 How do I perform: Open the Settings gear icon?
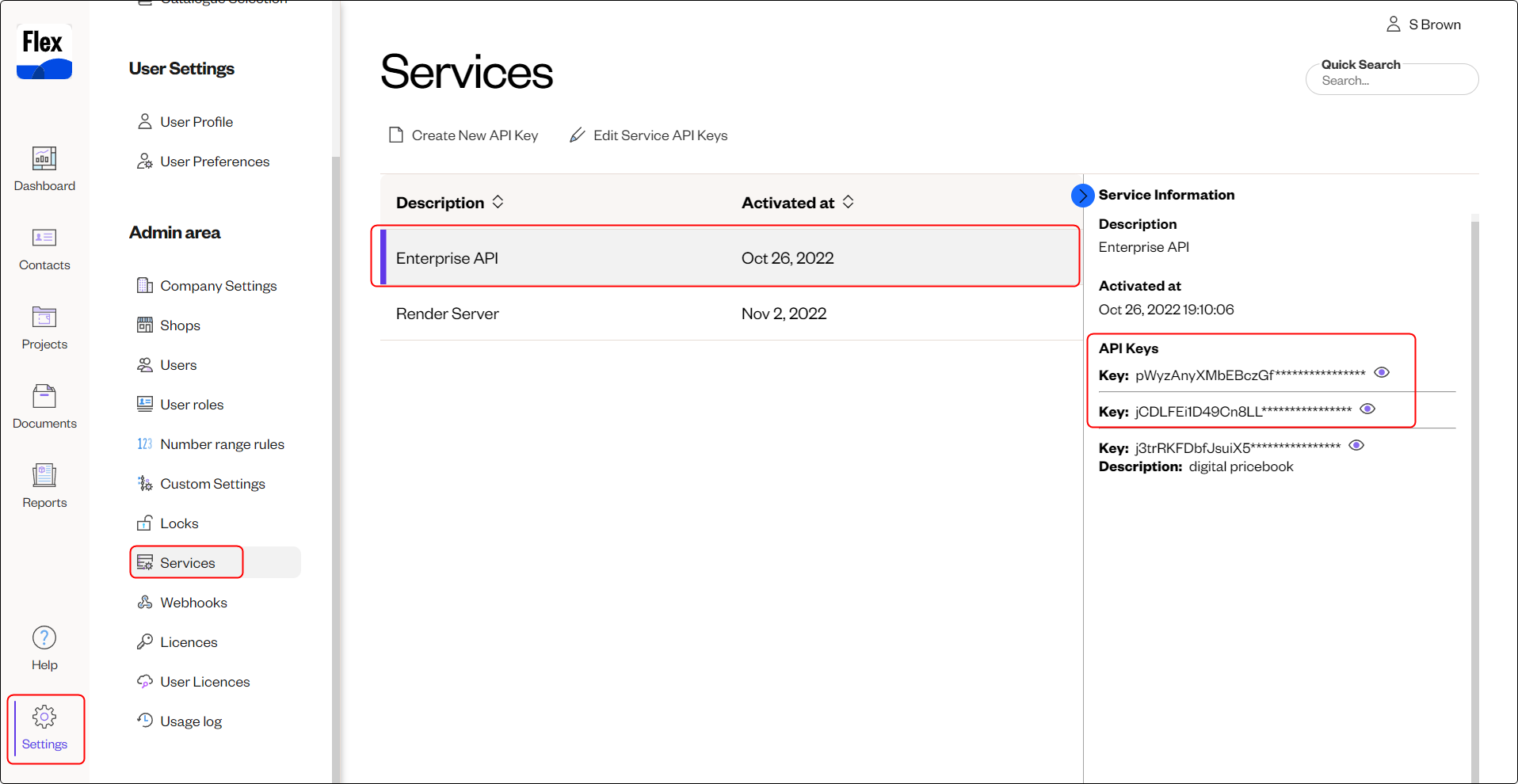(x=44, y=717)
